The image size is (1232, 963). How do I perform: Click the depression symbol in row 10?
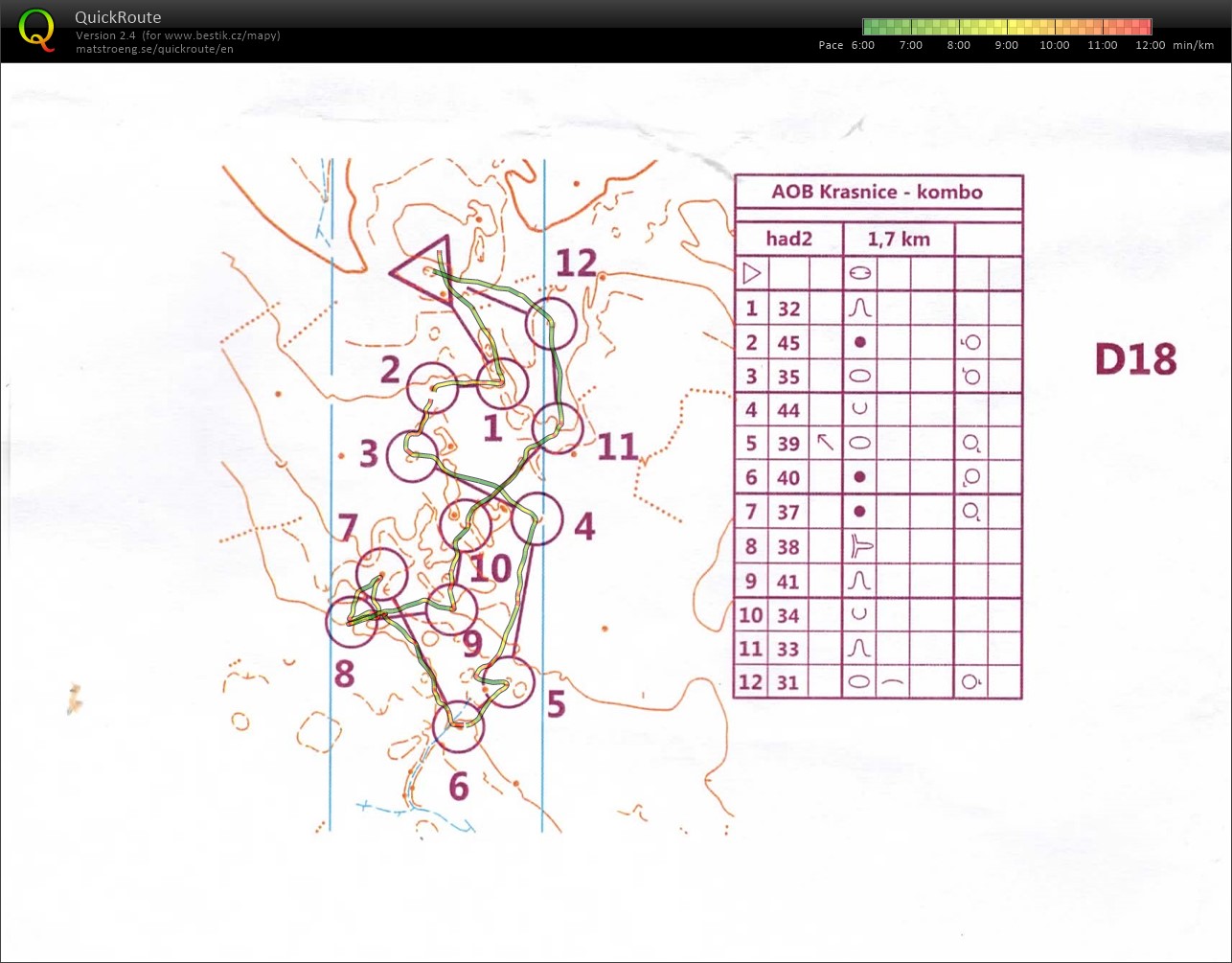point(859,614)
